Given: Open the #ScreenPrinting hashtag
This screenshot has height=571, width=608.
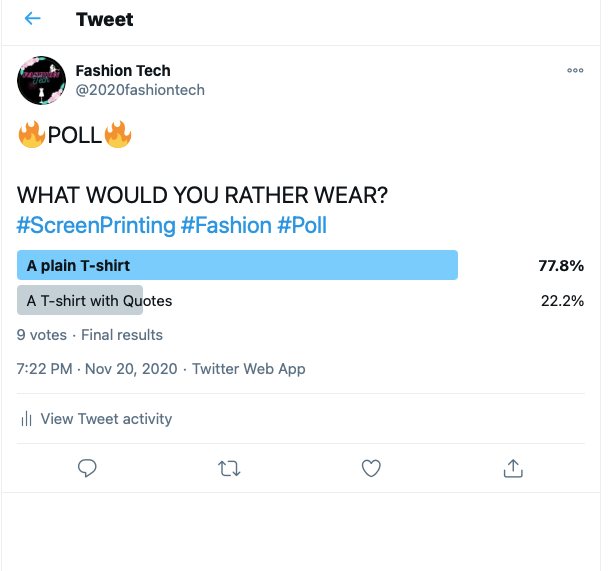Looking at the screenshot, I should pyautogui.click(x=96, y=226).
